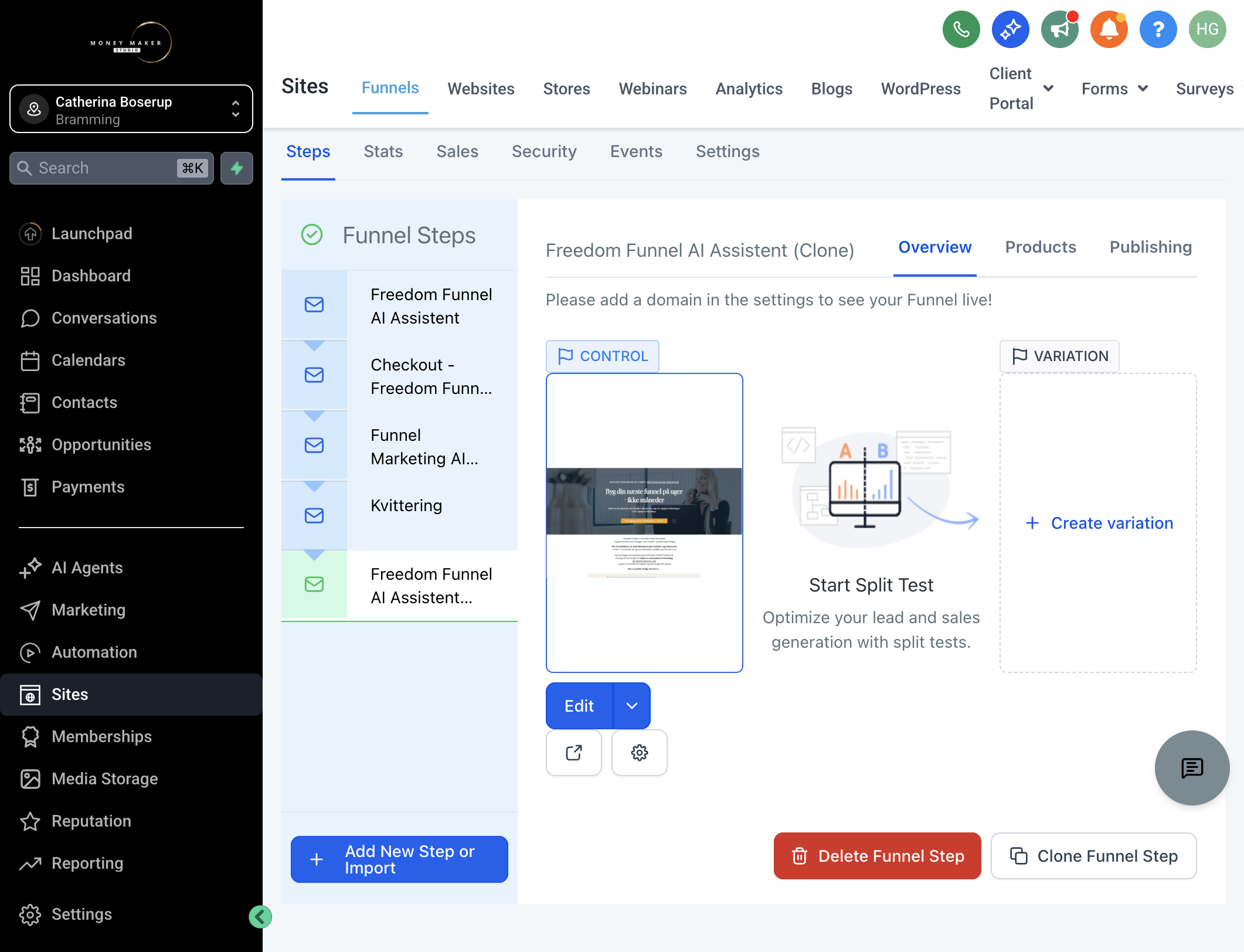Open the megaphone announcements icon

coord(1059,29)
